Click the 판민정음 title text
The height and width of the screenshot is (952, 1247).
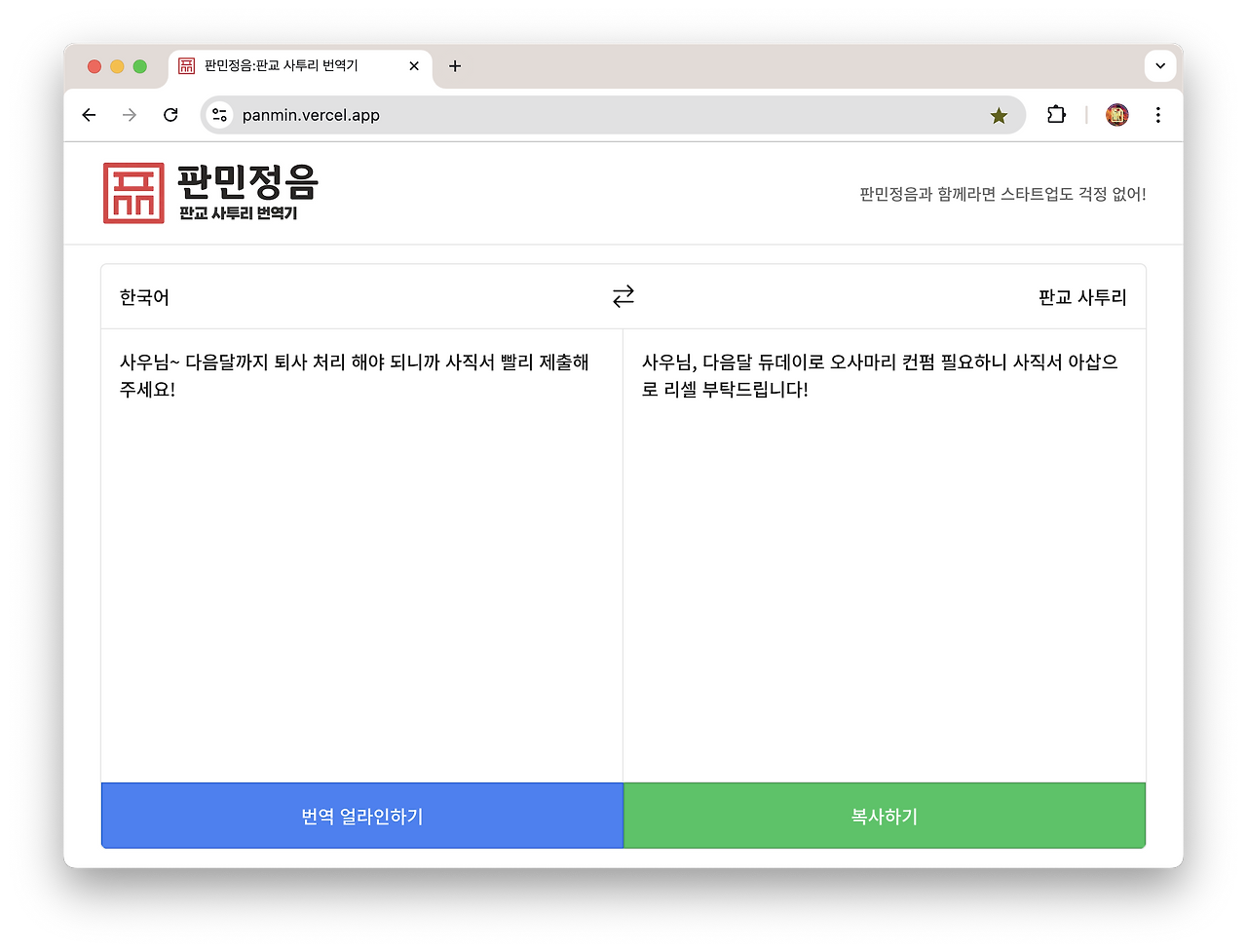point(247,182)
